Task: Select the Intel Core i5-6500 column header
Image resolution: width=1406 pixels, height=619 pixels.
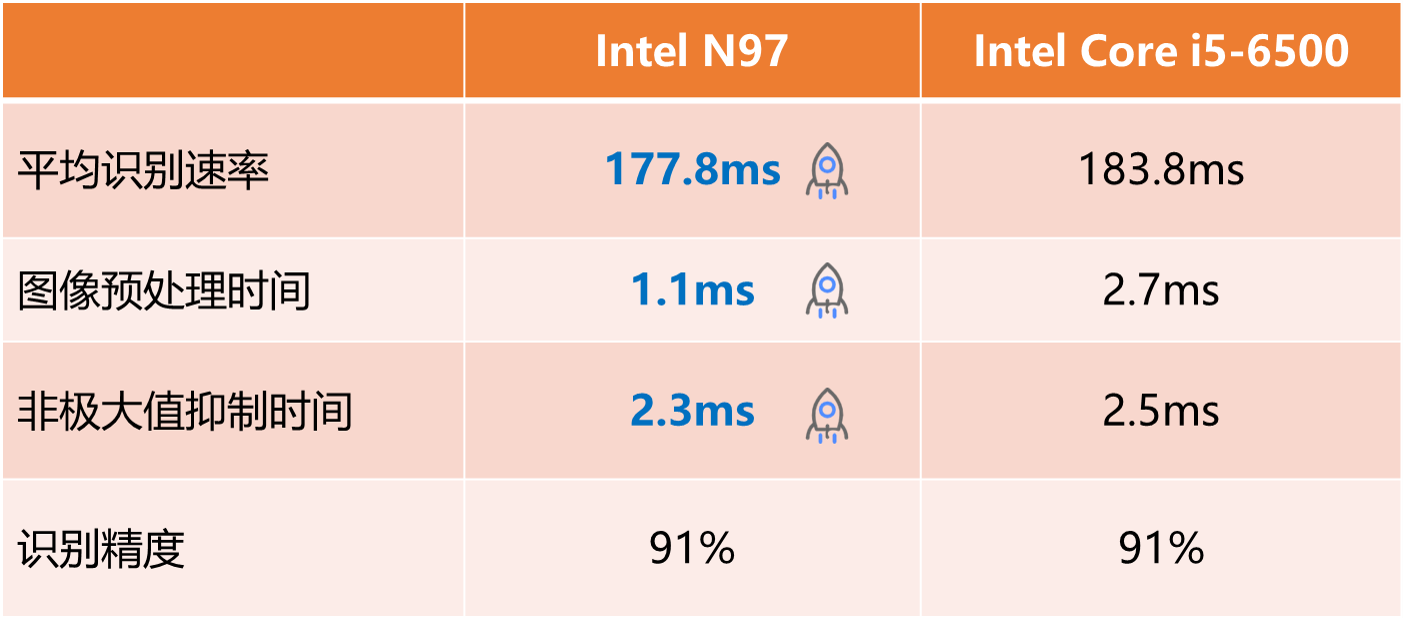Action: (x=1161, y=51)
